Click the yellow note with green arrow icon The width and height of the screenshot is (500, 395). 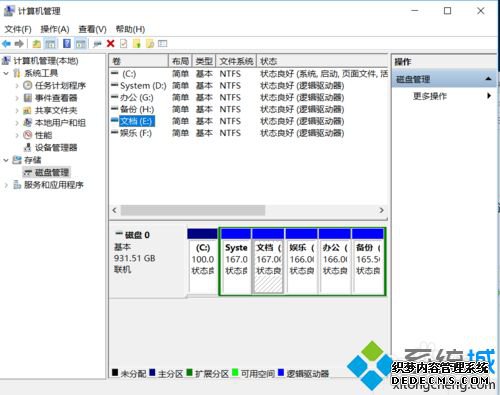click(137, 44)
